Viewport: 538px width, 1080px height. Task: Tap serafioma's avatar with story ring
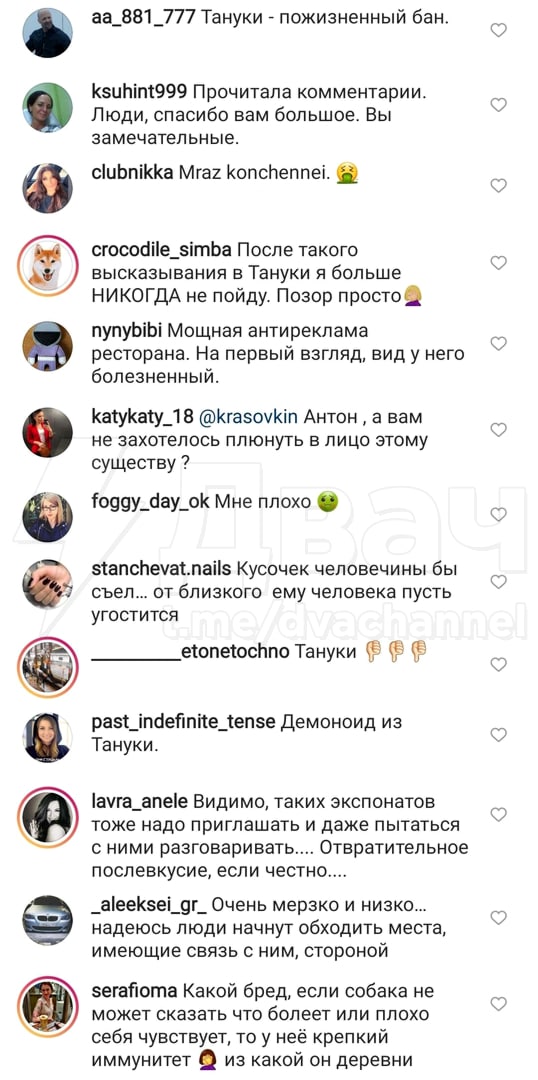coord(48,1006)
